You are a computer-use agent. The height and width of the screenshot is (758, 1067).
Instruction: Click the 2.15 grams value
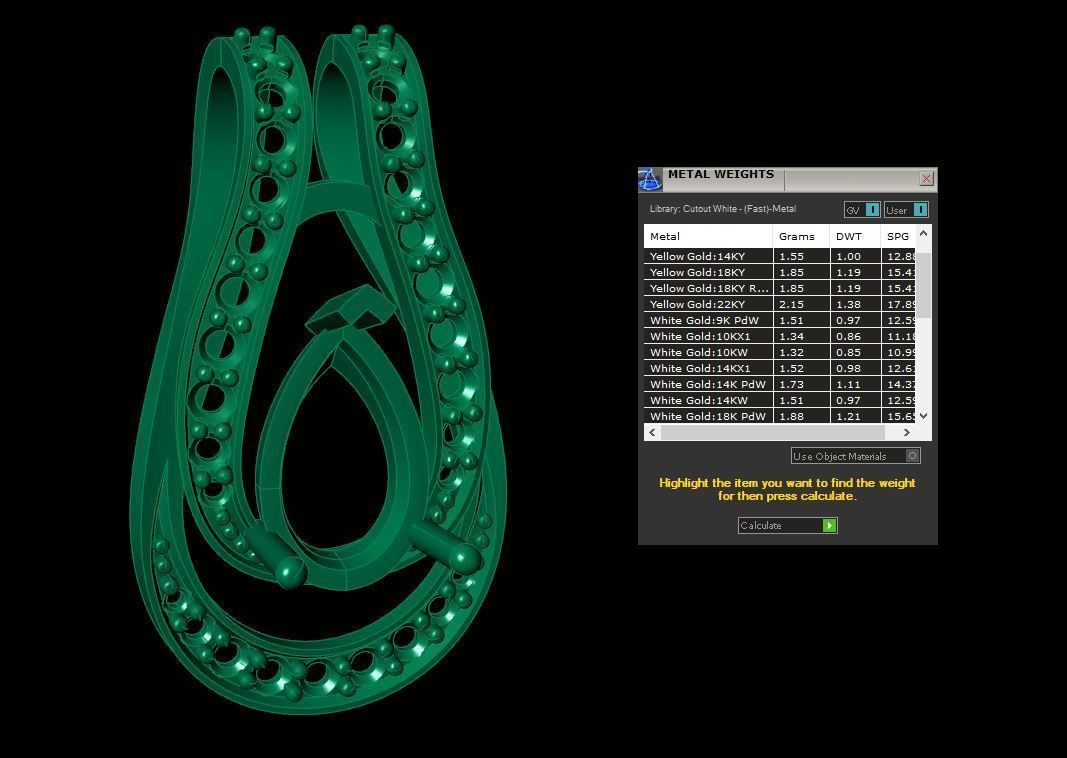pyautogui.click(x=791, y=304)
